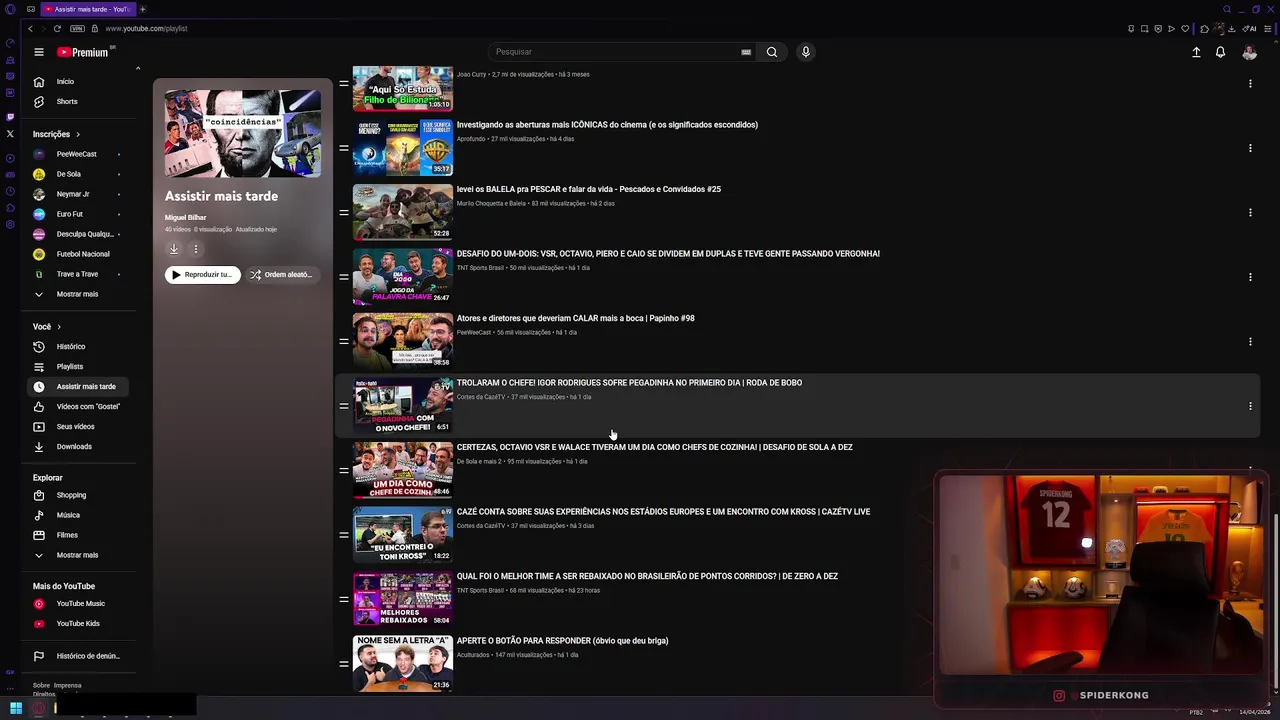The width and height of the screenshot is (1280, 720).
Task: Expand the Inscrições section chevron
Action: [x=78, y=134]
